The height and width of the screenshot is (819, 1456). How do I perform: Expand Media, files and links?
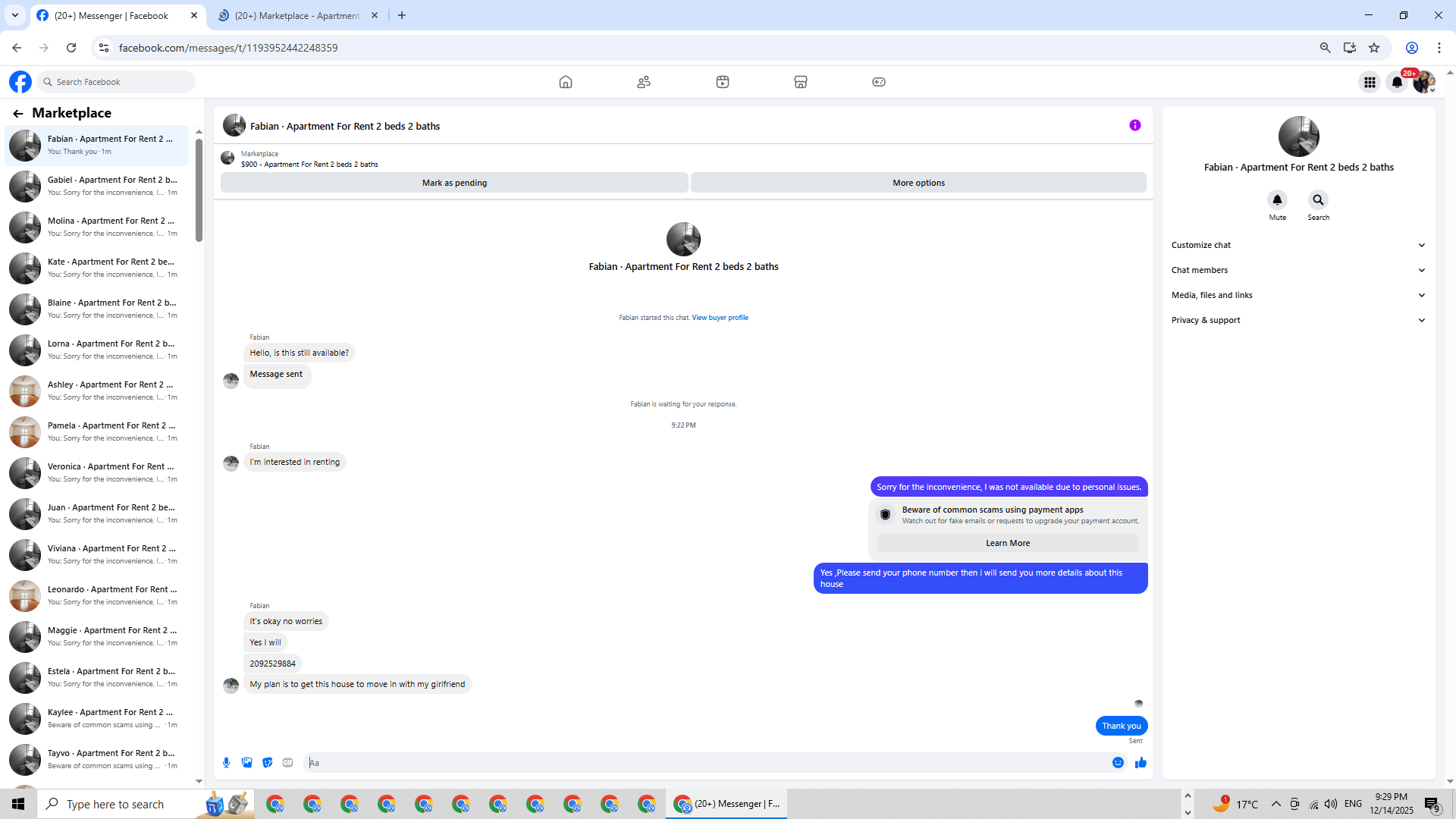[x=1298, y=295]
